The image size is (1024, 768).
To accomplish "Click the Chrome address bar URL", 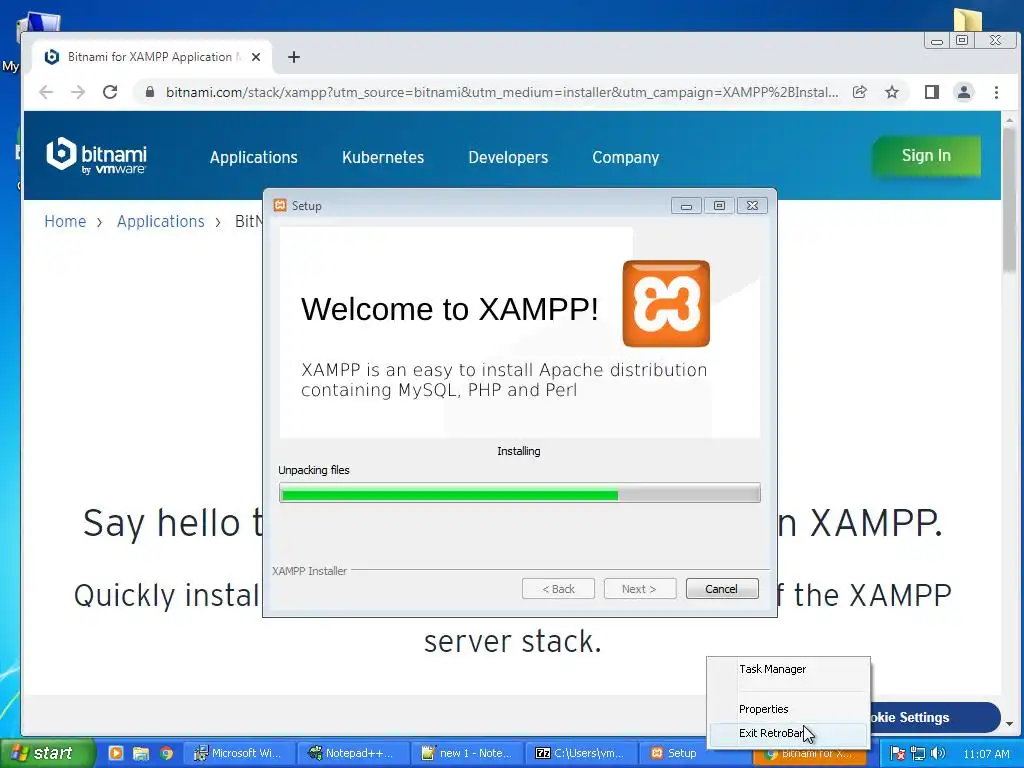I will 502,92.
